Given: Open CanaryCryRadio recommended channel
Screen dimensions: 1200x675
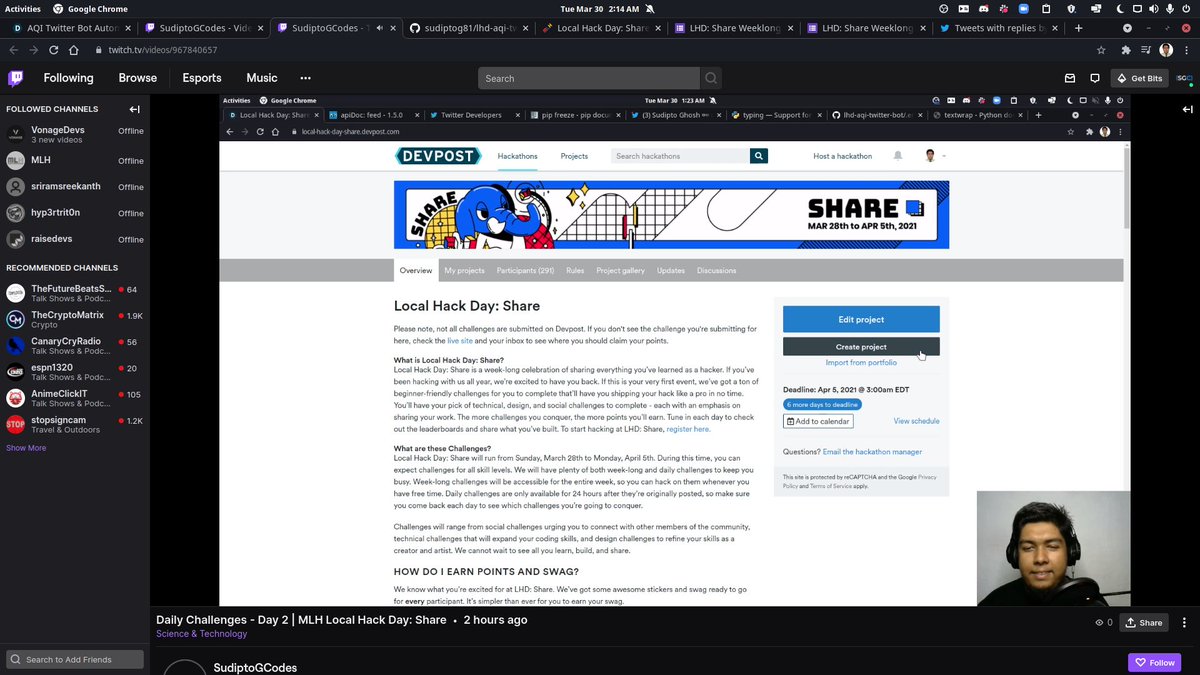Looking at the screenshot, I should tap(75, 346).
